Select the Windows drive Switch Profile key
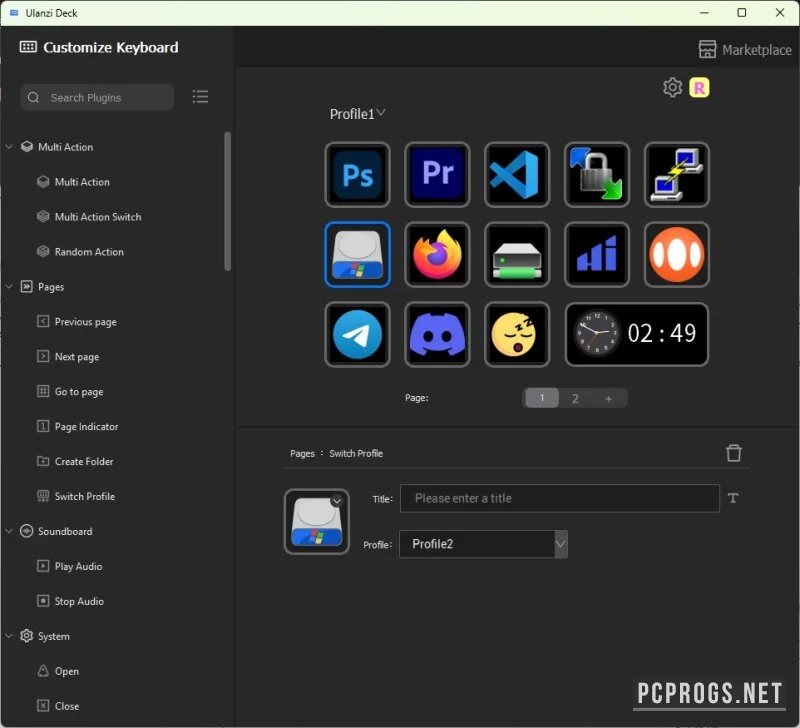Viewport: 800px width, 728px height. tap(357, 255)
